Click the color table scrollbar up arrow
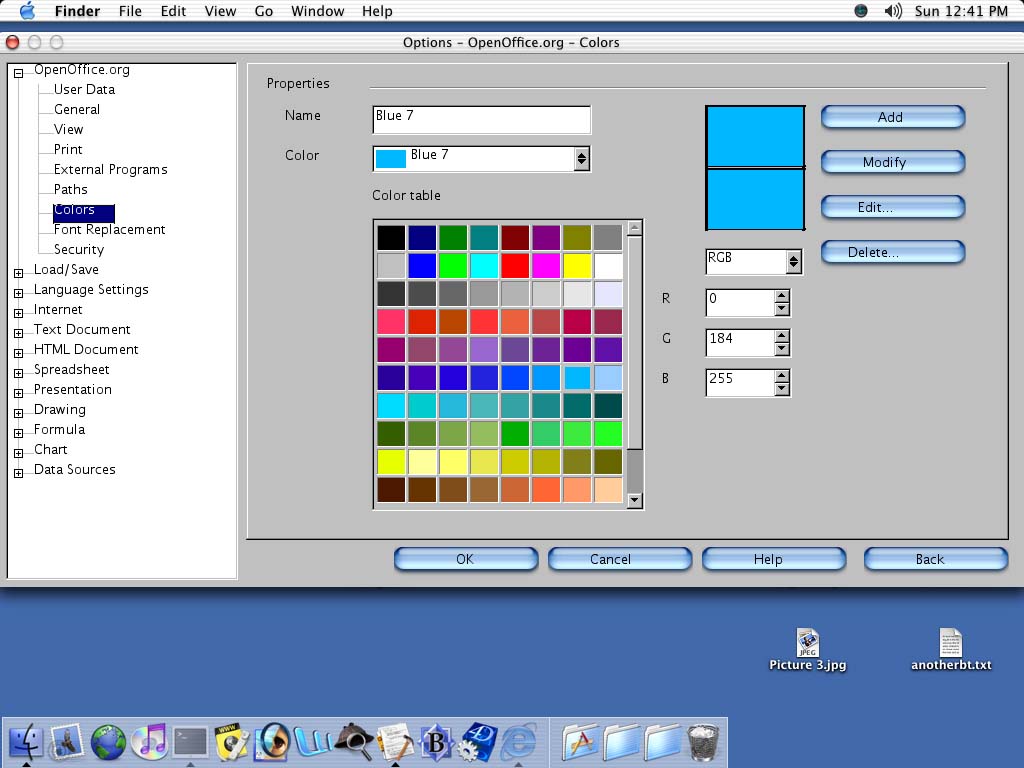Image resolution: width=1024 pixels, height=768 pixels. point(634,227)
